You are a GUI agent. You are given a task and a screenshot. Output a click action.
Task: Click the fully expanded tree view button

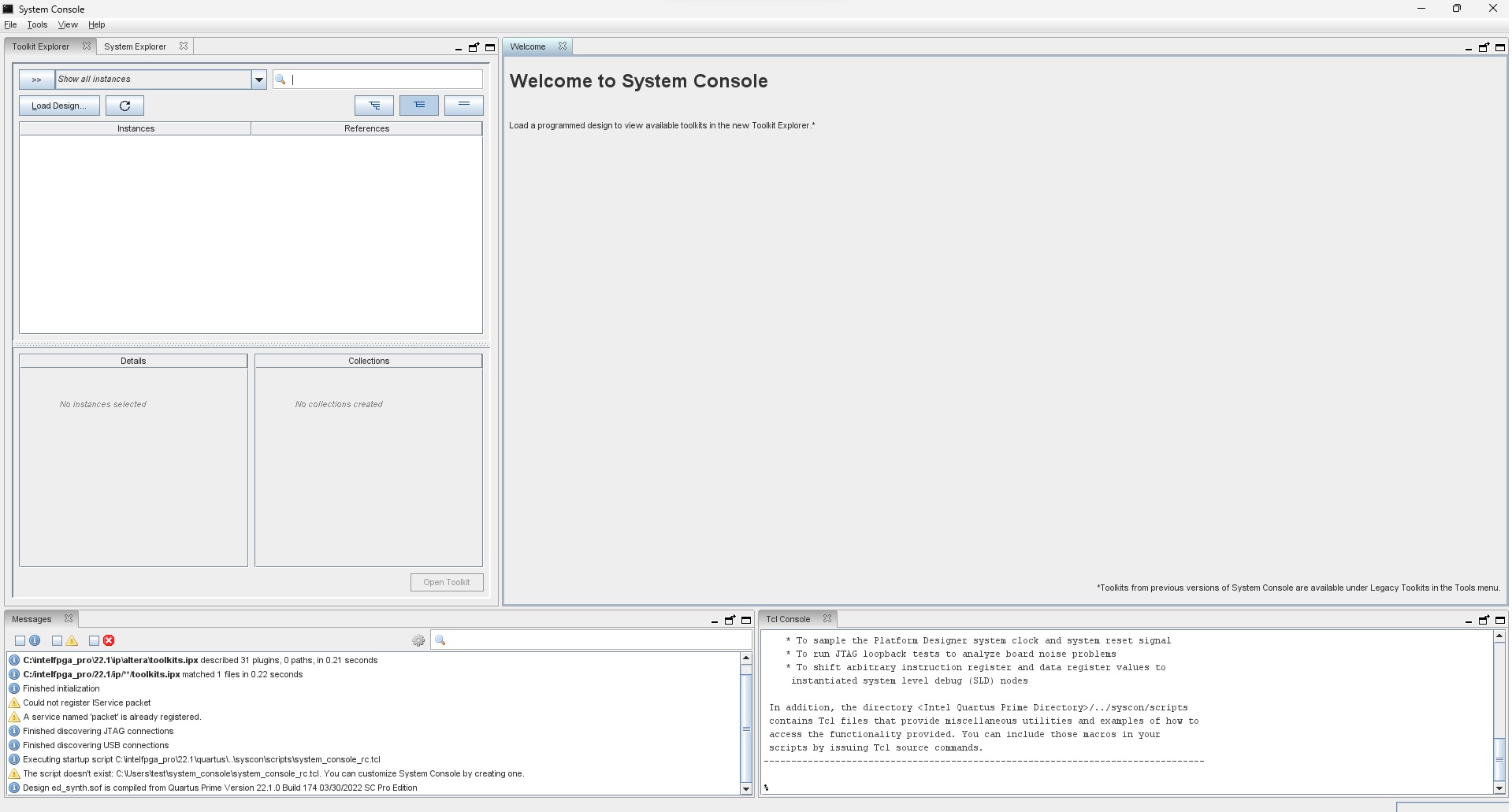(374, 106)
